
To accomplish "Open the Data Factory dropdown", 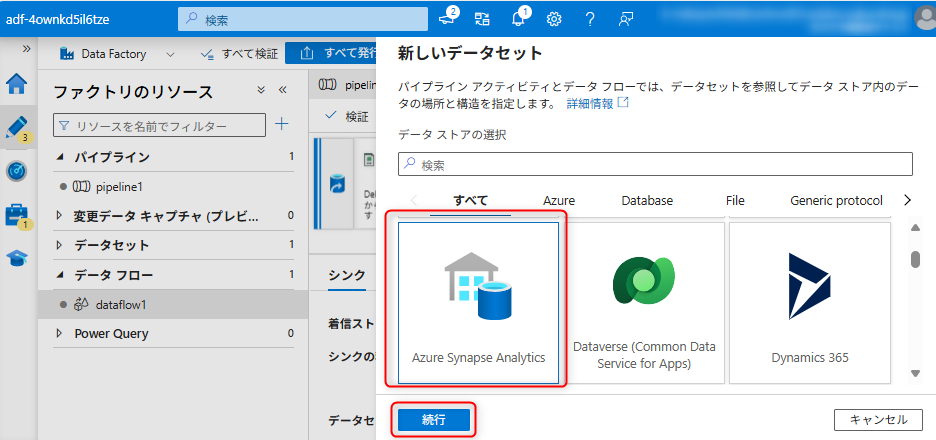I will coord(117,54).
